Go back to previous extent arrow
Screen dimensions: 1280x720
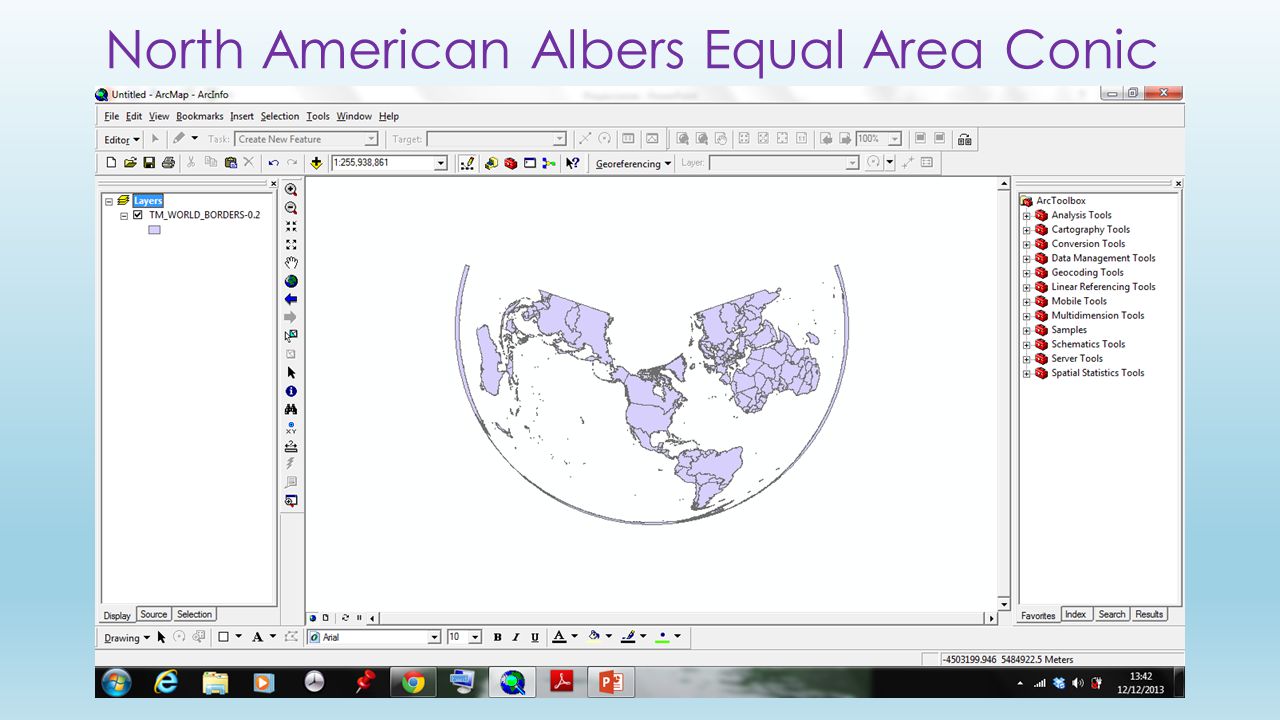pyautogui.click(x=291, y=299)
